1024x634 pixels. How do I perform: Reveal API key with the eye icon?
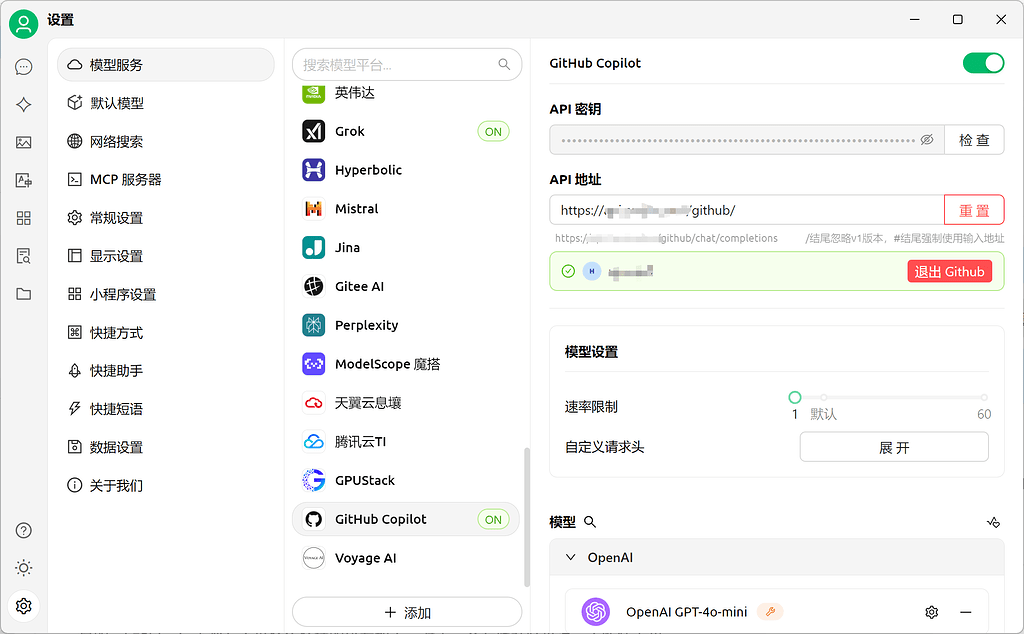click(x=927, y=140)
